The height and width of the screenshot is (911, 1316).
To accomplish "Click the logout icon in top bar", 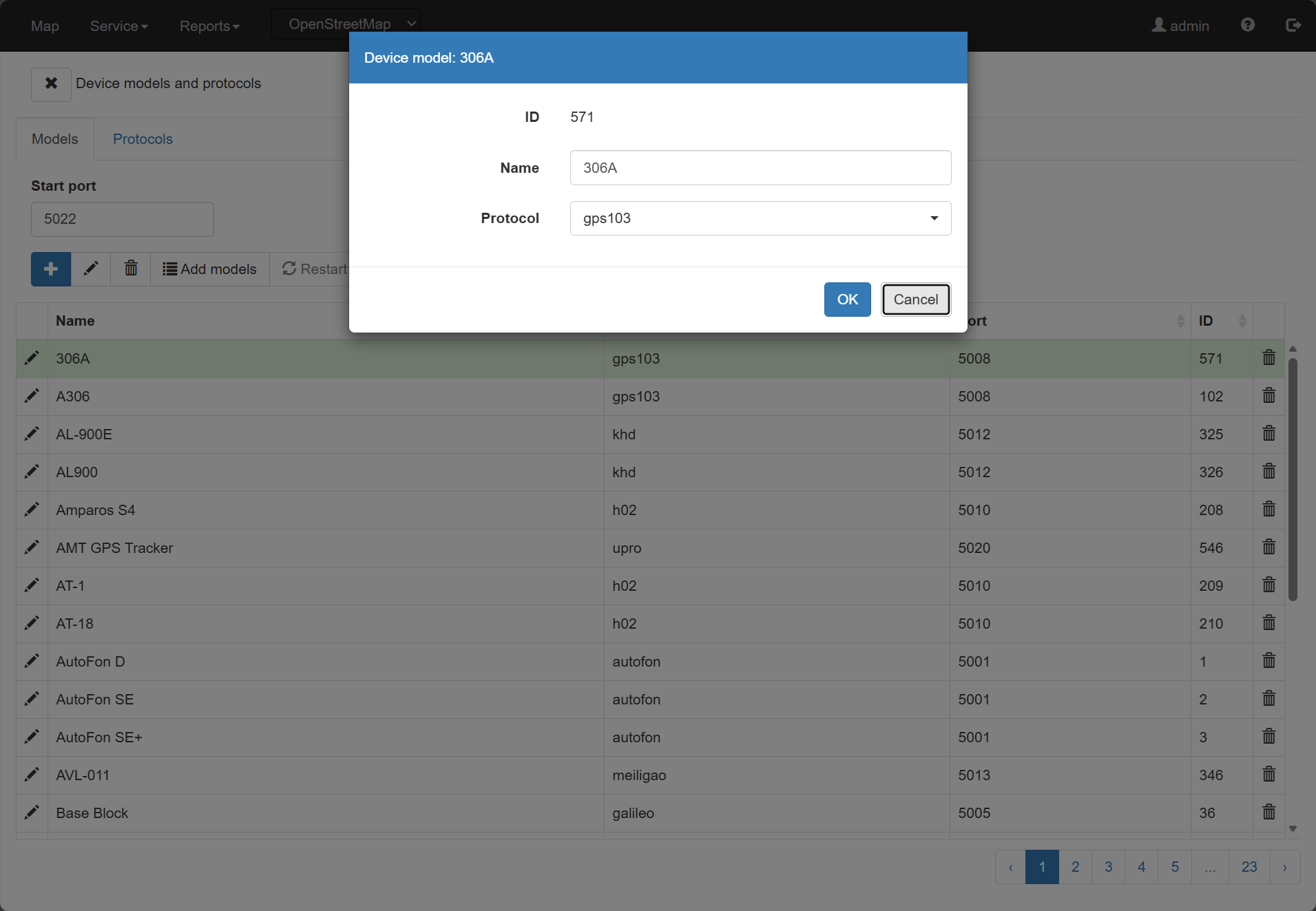I will coord(1293,25).
